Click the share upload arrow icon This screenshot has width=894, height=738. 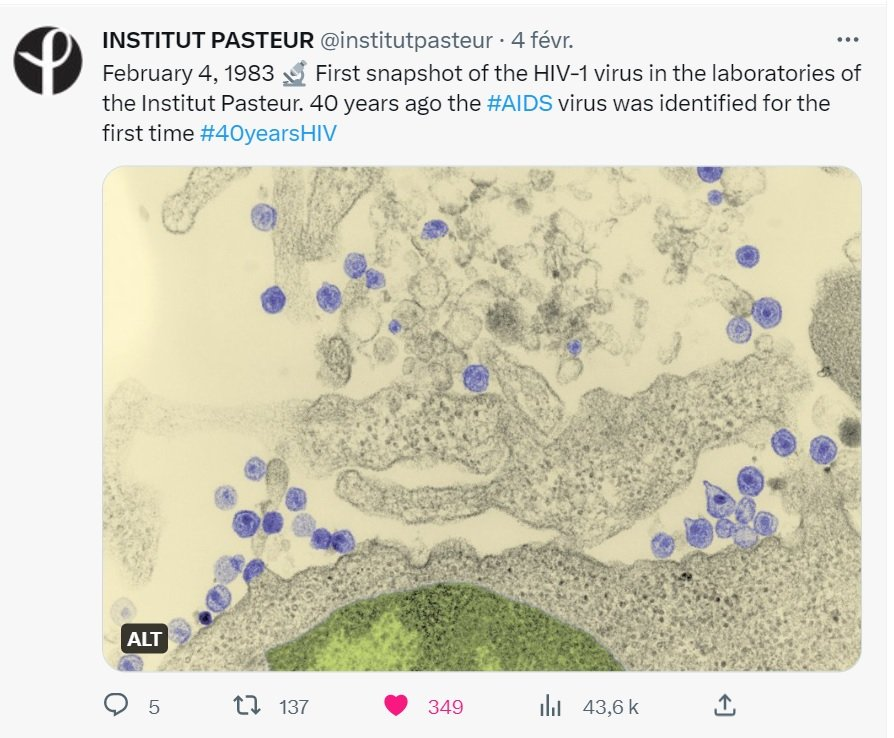click(724, 706)
